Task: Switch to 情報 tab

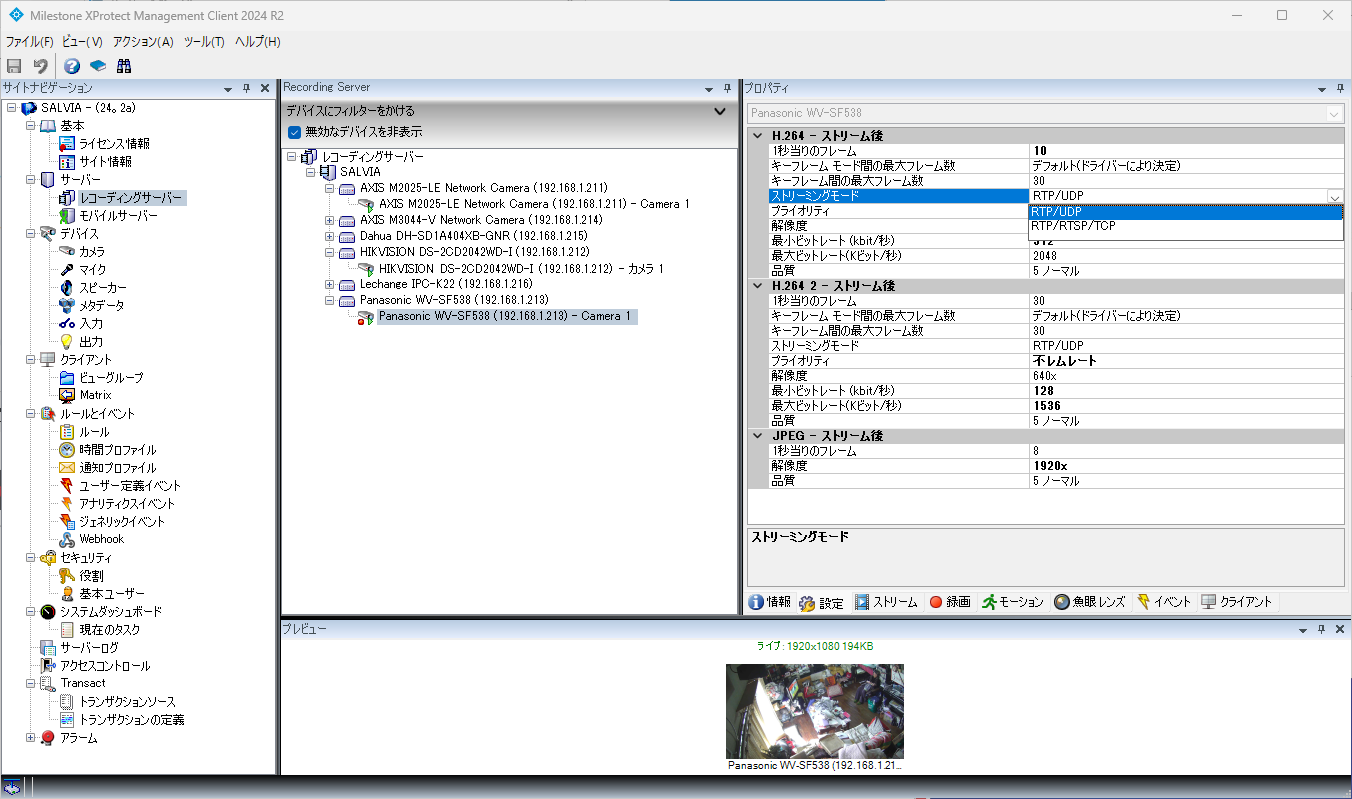Action: pos(770,602)
